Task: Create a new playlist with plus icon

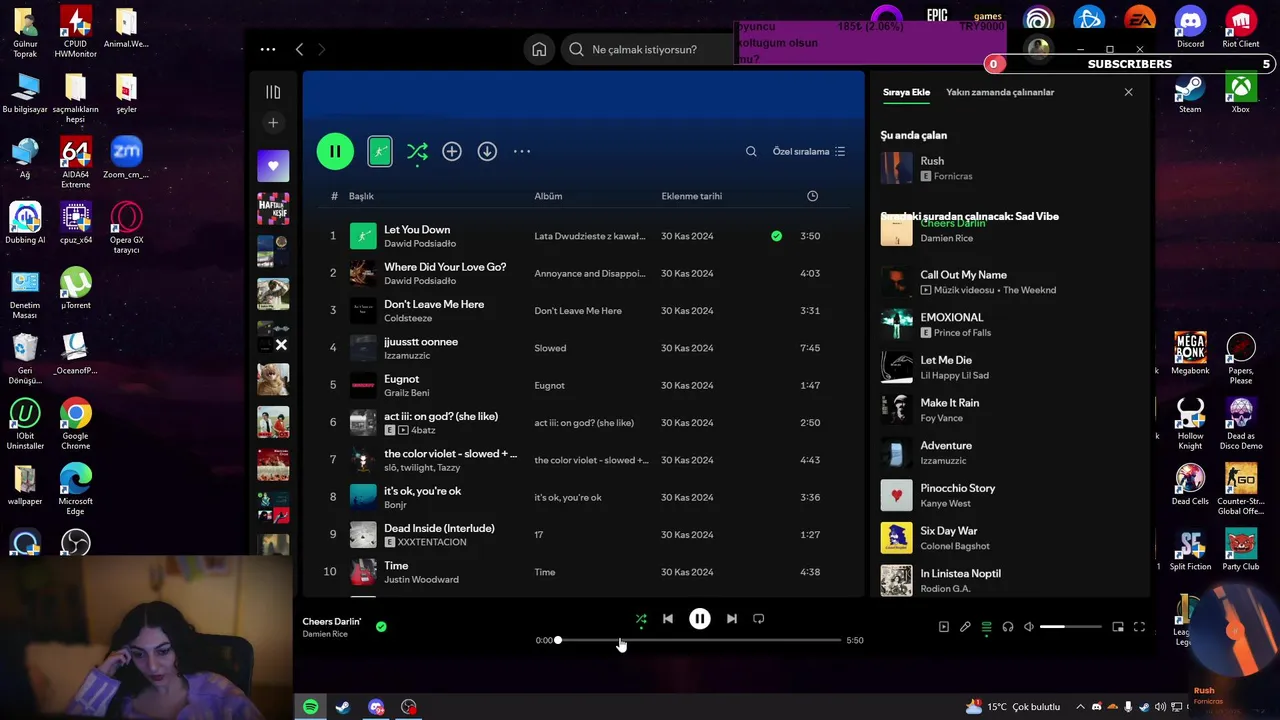Action: (x=273, y=122)
